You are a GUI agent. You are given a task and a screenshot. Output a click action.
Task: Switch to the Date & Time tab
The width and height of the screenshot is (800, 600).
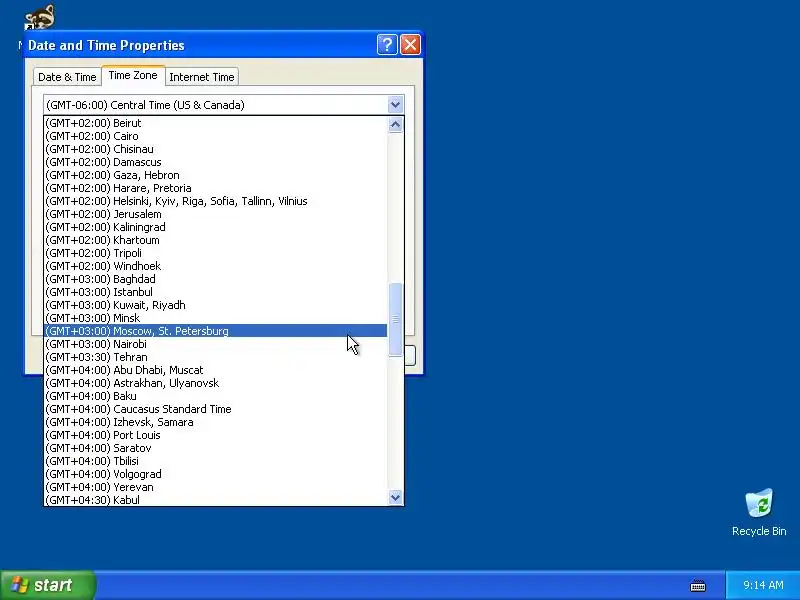click(67, 77)
